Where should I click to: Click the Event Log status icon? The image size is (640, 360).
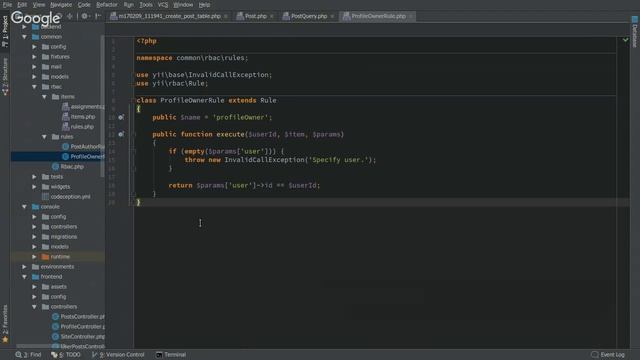click(x=595, y=355)
